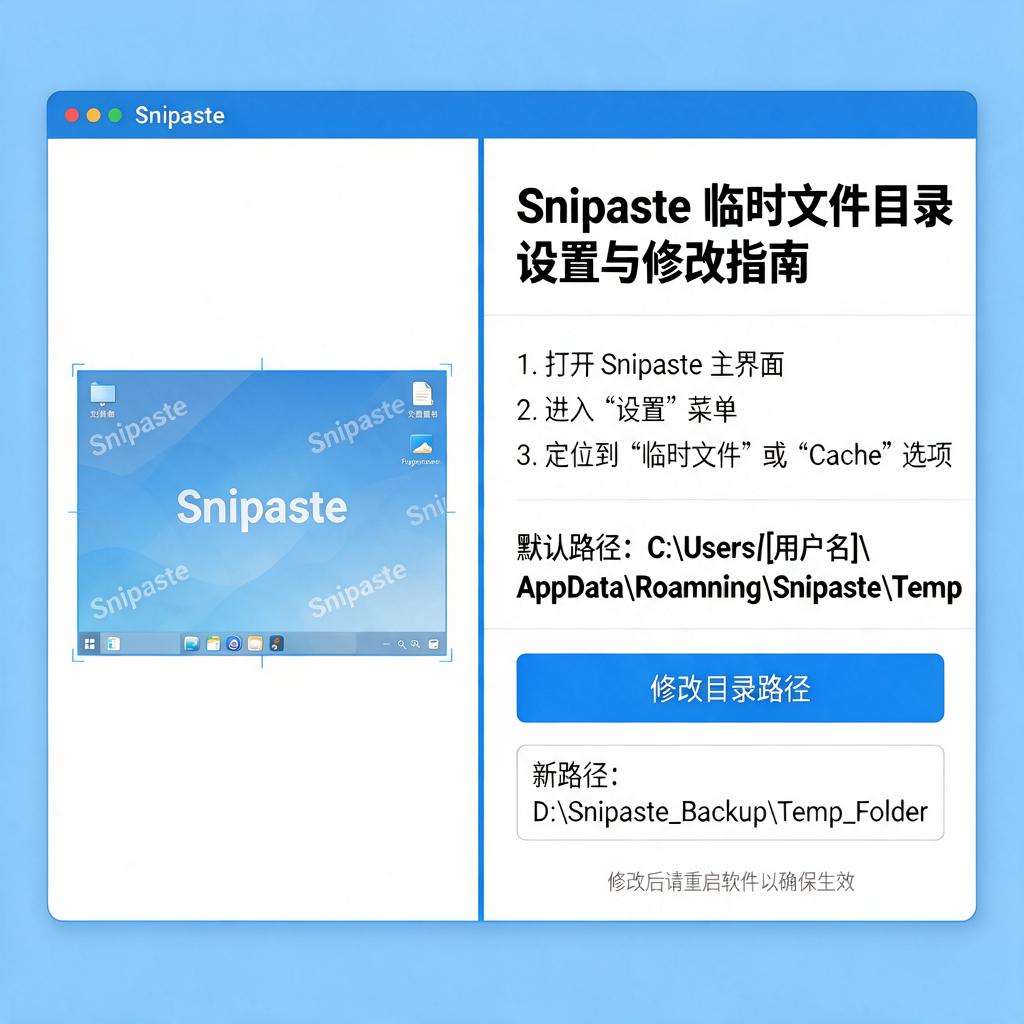Click the 修改目录路径 button
The height and width of the screenshot is (1024, 1024).
click(x=729, y=688)
